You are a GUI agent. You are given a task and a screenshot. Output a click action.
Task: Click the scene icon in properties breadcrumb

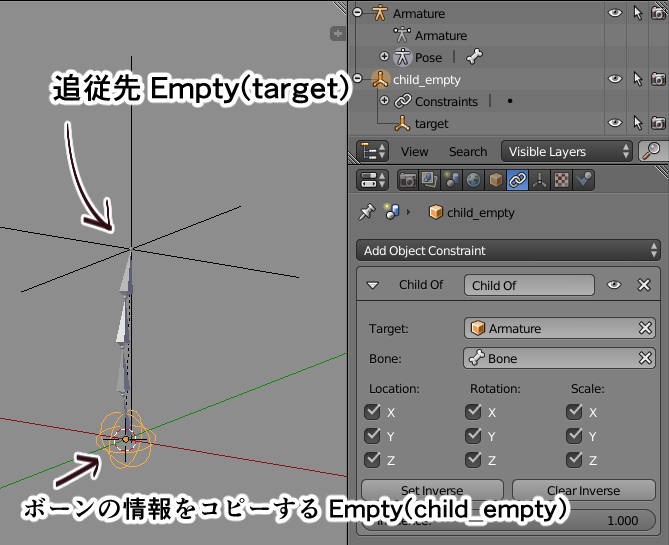392,212
